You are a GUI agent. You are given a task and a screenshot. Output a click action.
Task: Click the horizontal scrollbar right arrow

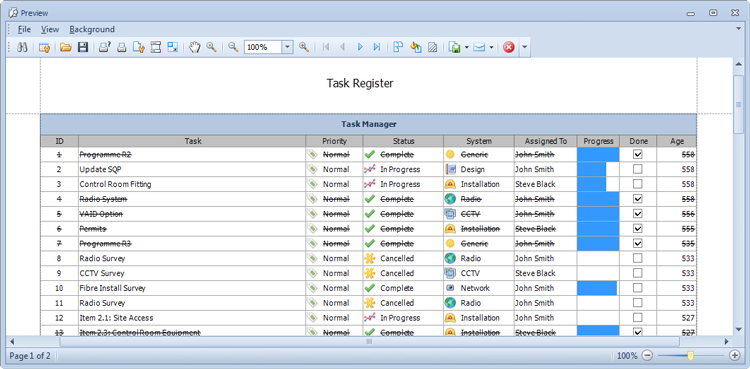726,341
